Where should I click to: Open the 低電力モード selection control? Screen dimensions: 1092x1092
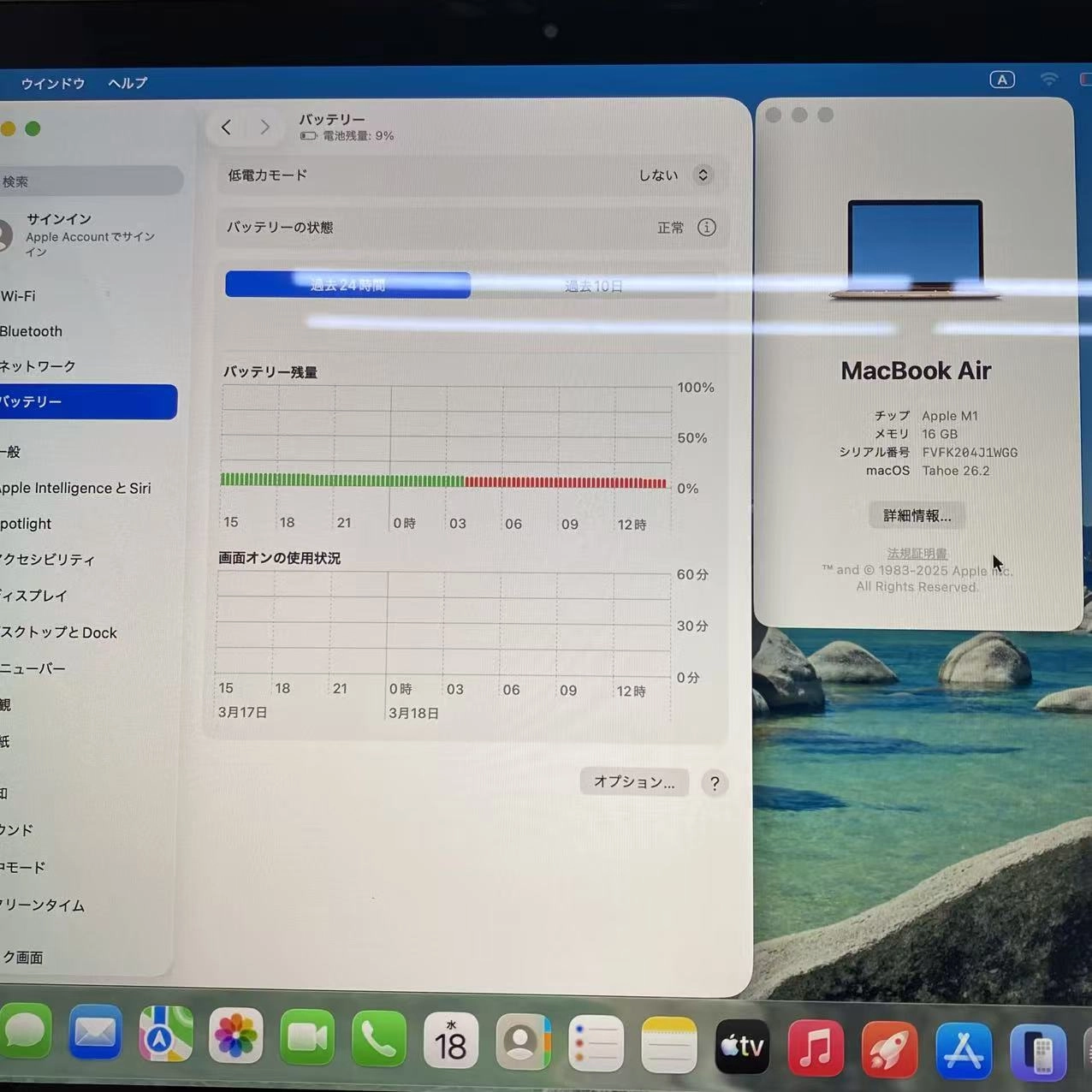[702, 175]
